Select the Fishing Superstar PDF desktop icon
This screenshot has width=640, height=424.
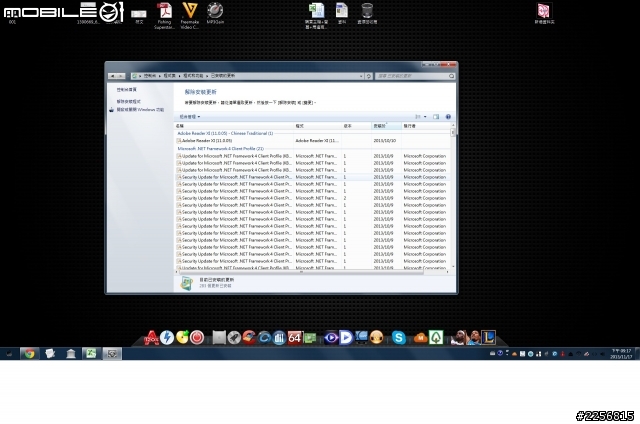point(164,16)
